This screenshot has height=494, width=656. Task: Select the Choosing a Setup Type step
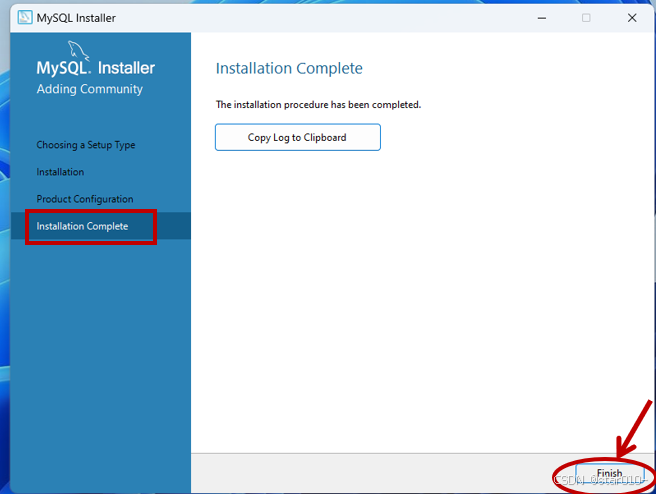[x=86, y=145]
